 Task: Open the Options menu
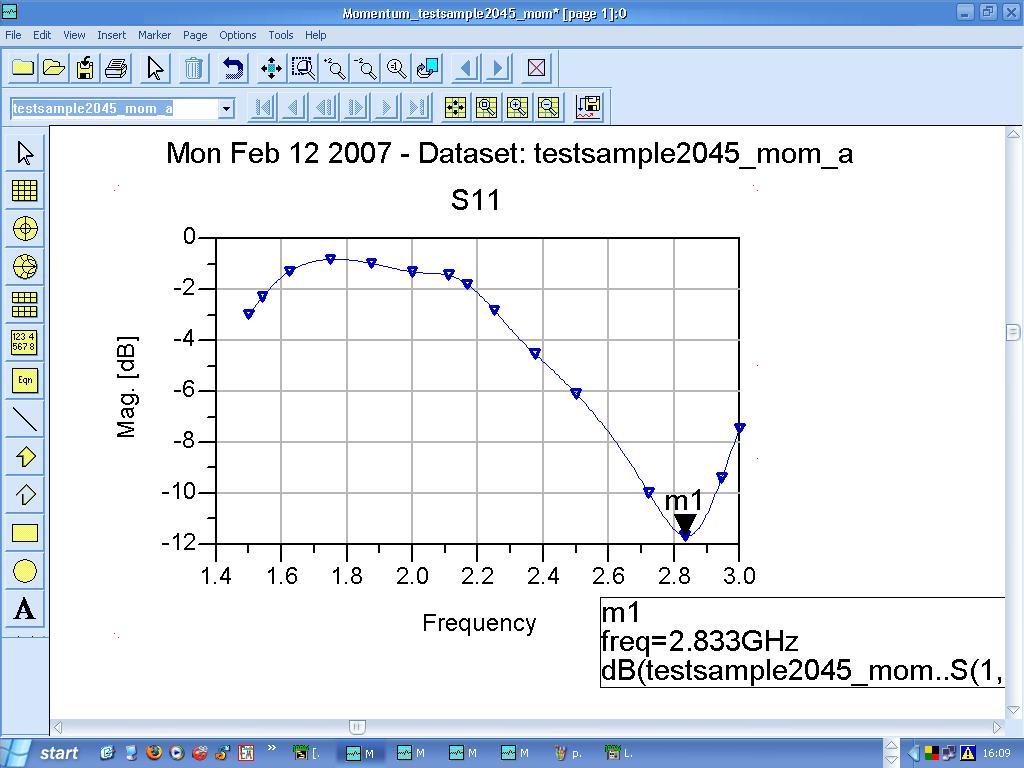click(238, 35)
